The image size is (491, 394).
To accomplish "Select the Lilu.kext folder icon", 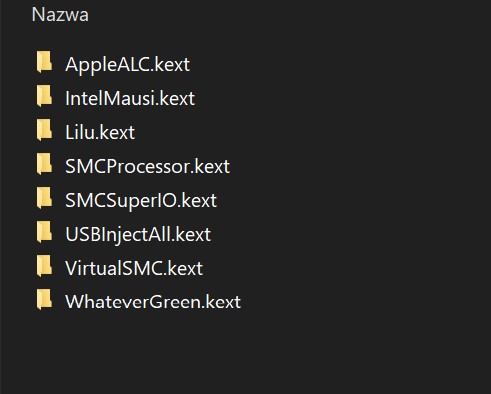I will click(x=44, y=130).
